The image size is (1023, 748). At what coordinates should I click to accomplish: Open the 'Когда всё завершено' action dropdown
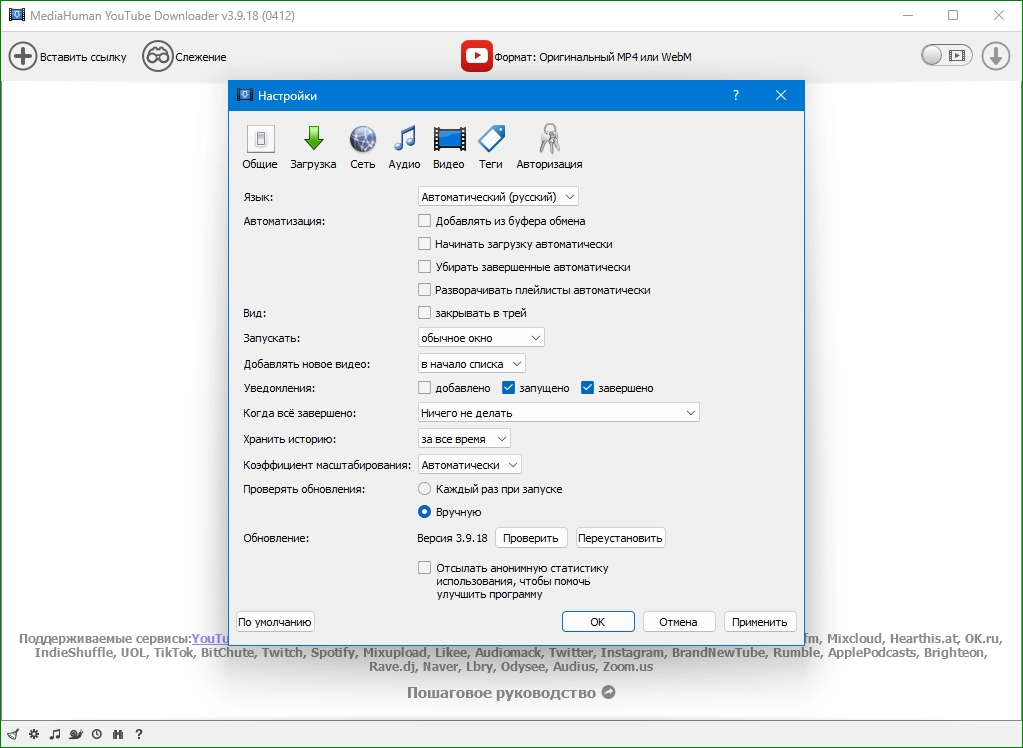(x=558, y=413)
